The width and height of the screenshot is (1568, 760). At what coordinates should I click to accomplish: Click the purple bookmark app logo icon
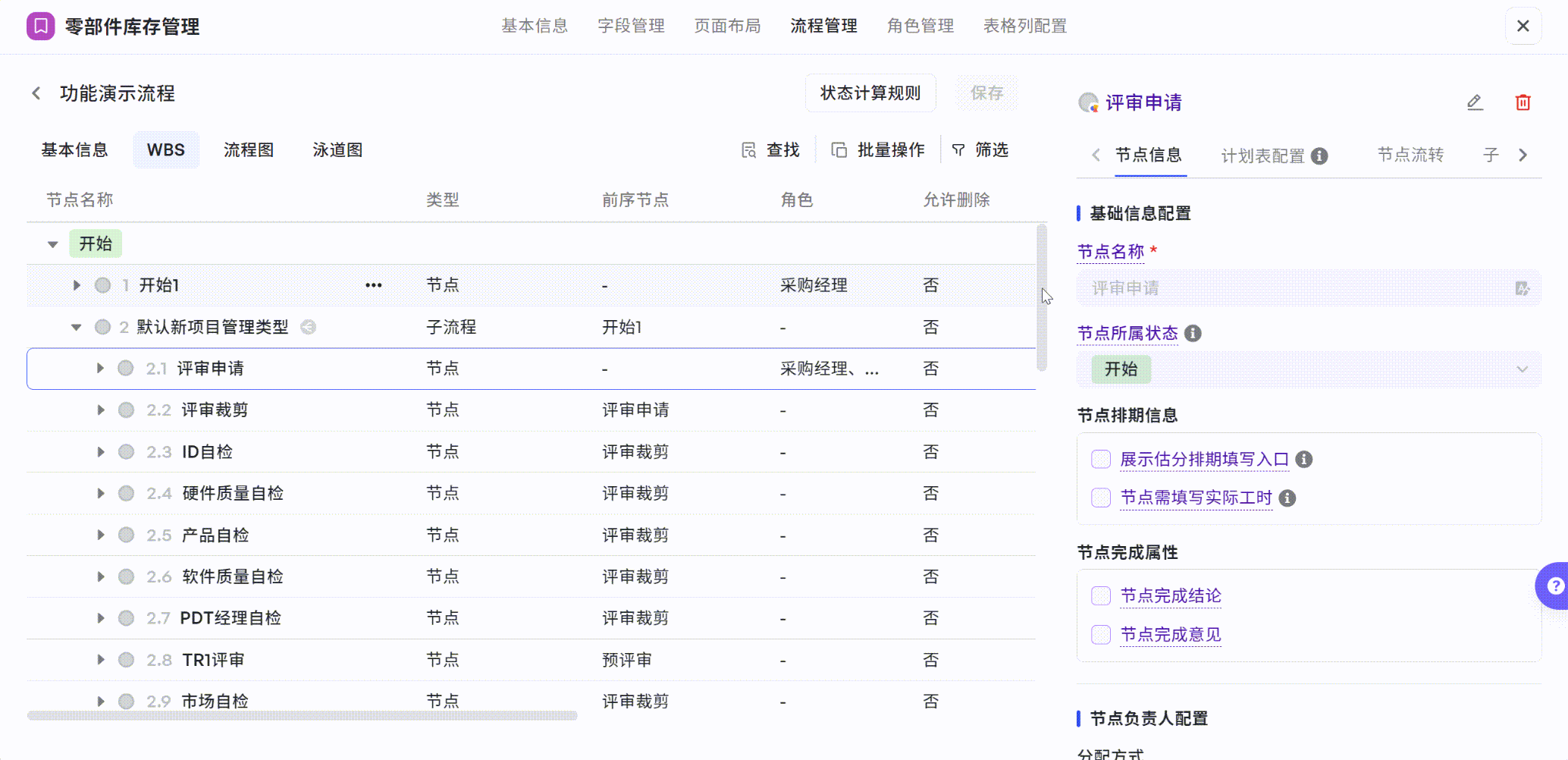coord(41,26)
